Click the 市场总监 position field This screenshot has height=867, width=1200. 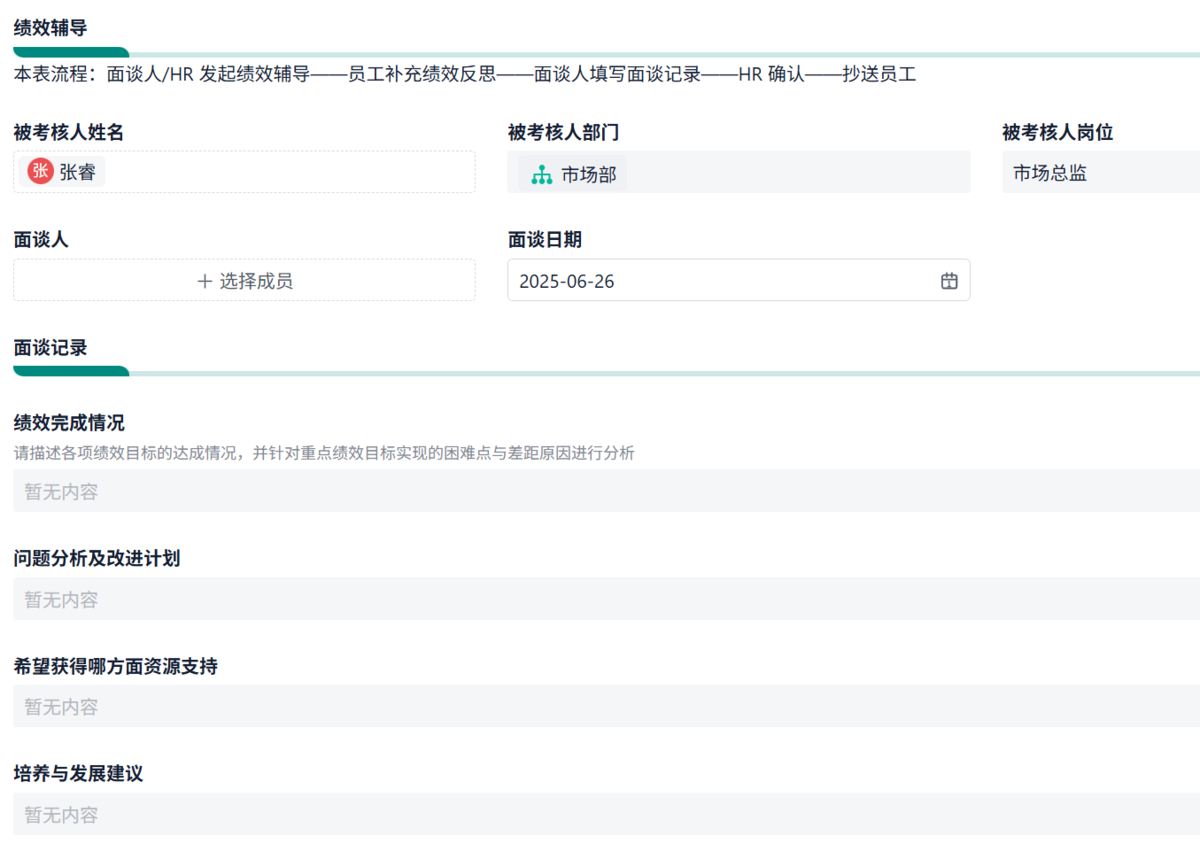coord(1100,173)
